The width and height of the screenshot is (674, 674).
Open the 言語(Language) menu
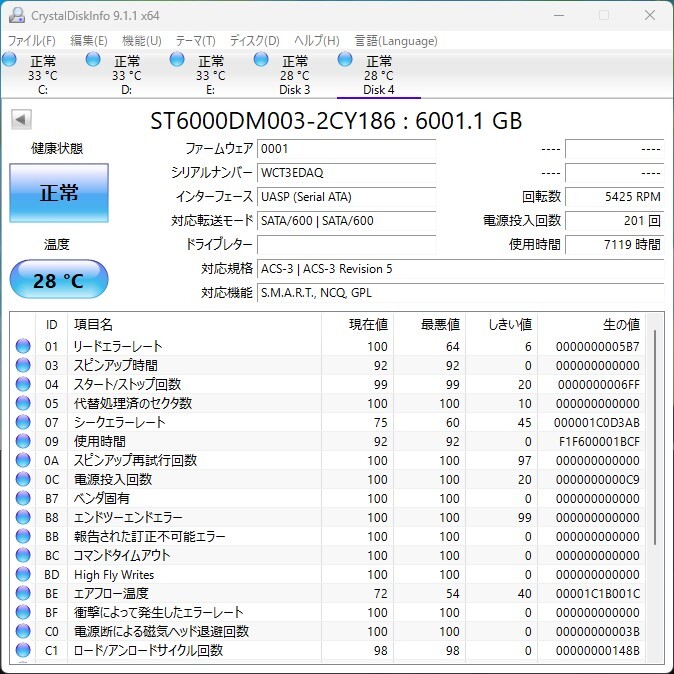pyautogui.click(x=396, y=41)
